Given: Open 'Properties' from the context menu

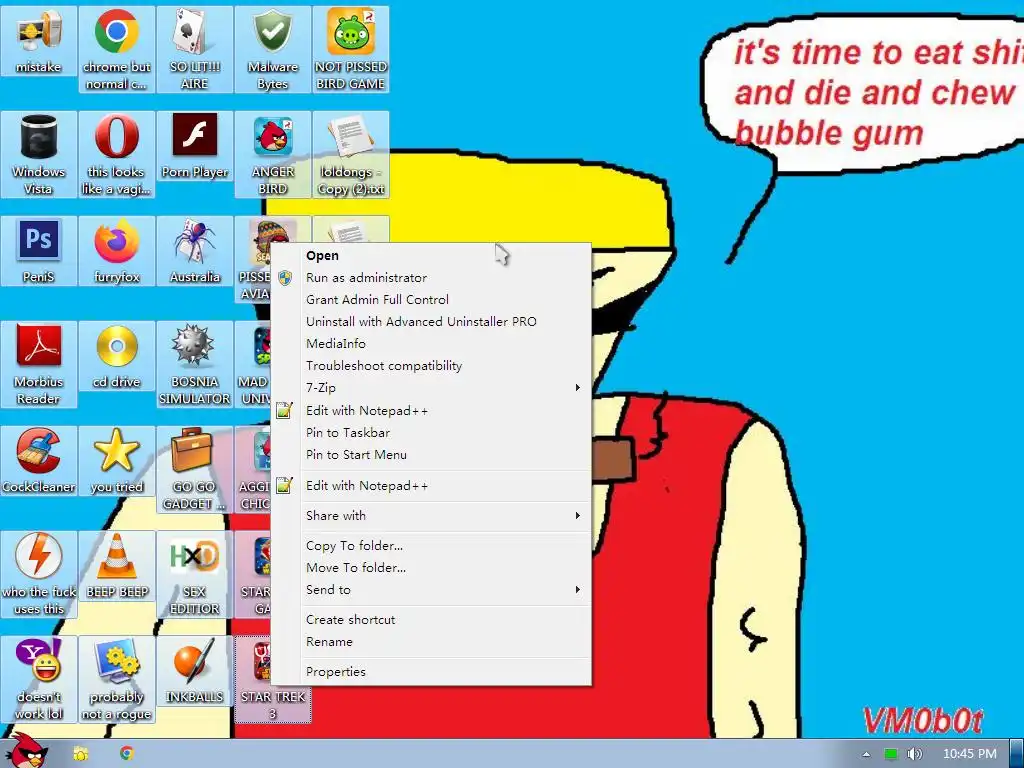Looking at the screenshot, I should (431, 672).
